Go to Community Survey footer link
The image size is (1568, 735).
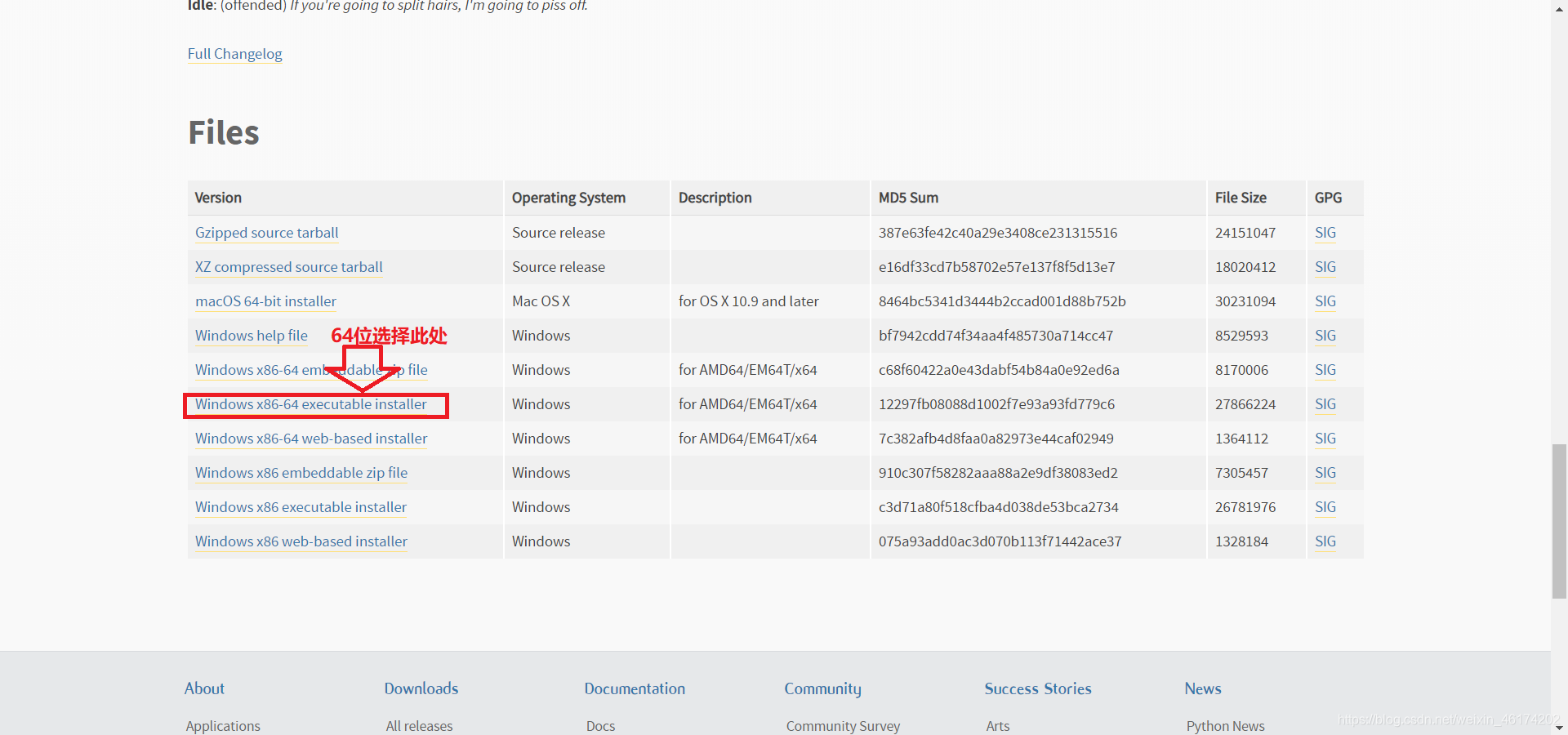pyautogui.click(x=843, y=726)
